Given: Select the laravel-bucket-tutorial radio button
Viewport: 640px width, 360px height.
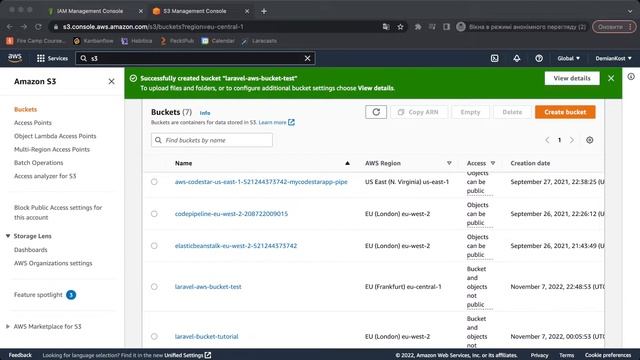Looking at the screenshot, I should [x=154, y=336].
